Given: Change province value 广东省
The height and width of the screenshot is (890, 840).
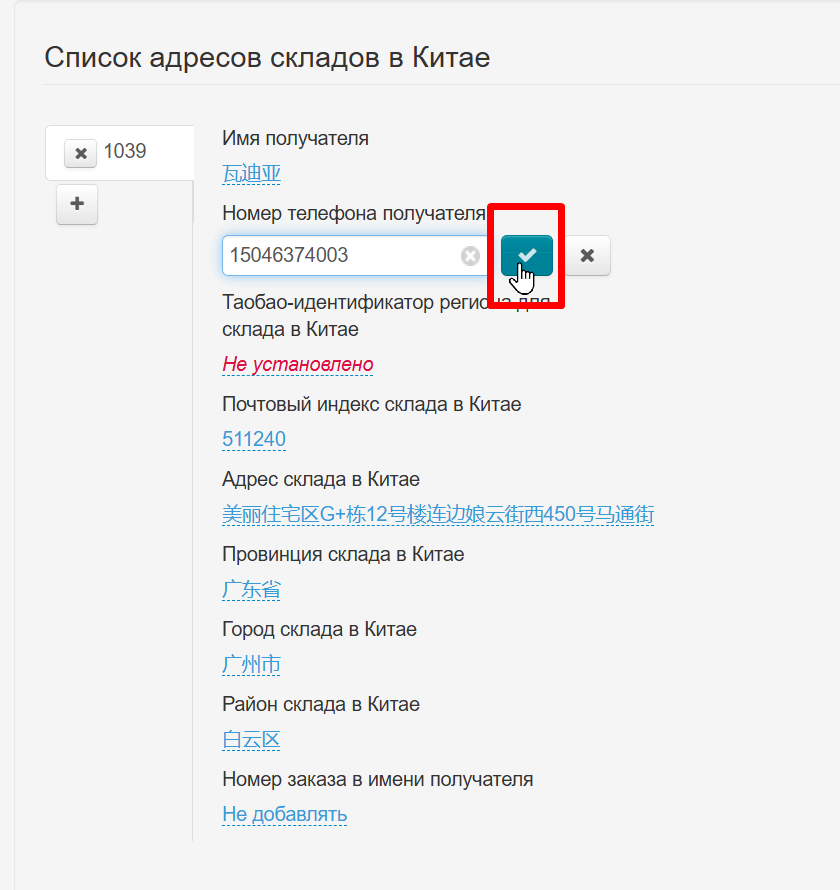Looking at the screenshot, I should 251,590.
